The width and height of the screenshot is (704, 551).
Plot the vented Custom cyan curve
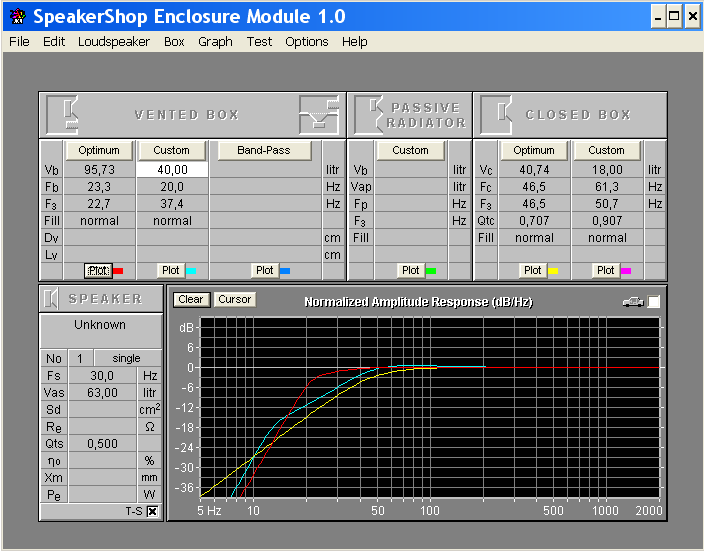[171, 271]
